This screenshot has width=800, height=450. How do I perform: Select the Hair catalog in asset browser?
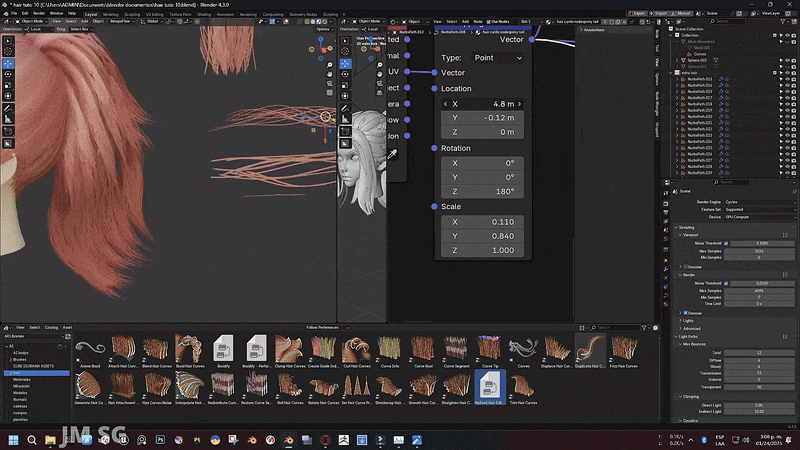(x=37, y=373)
